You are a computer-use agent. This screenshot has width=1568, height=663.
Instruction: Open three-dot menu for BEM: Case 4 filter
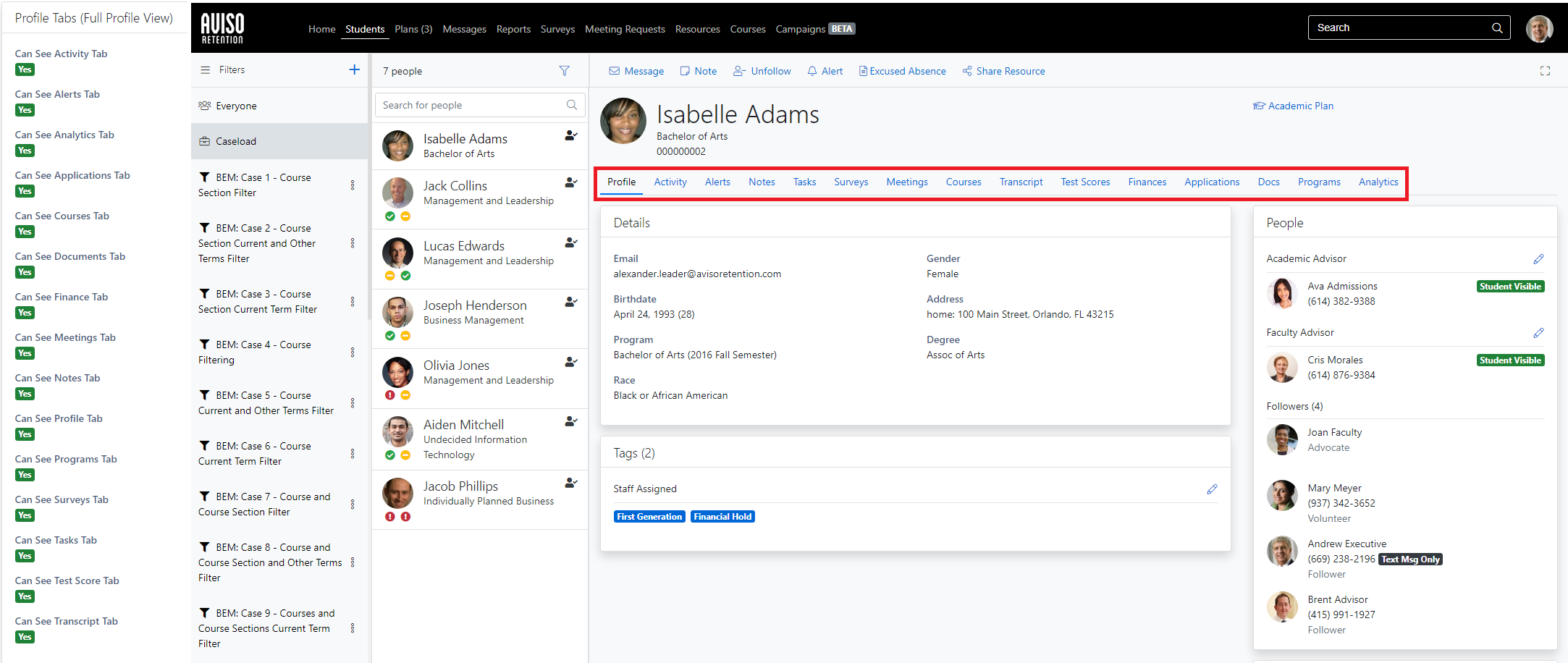[353, 352]
